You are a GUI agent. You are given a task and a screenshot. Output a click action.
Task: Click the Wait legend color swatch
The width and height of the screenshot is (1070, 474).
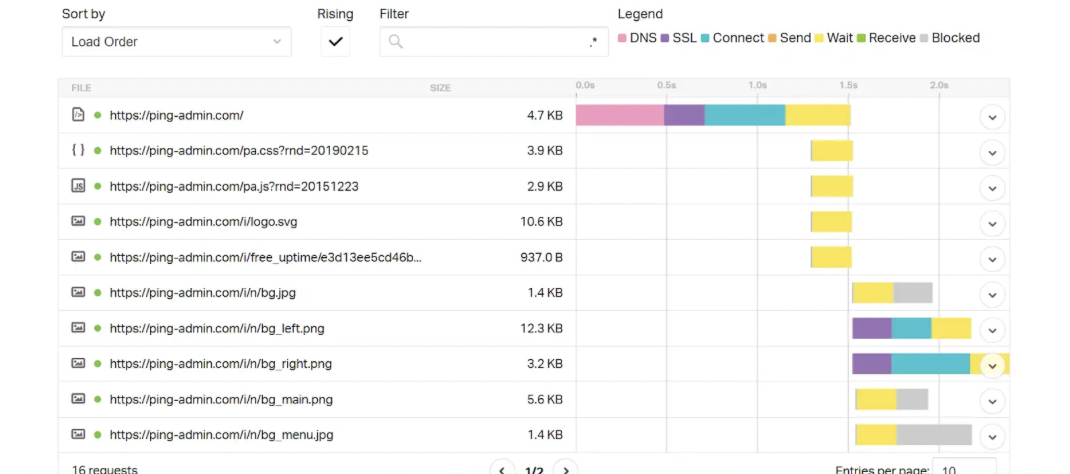pyautogui.click(x=819, y=38)
